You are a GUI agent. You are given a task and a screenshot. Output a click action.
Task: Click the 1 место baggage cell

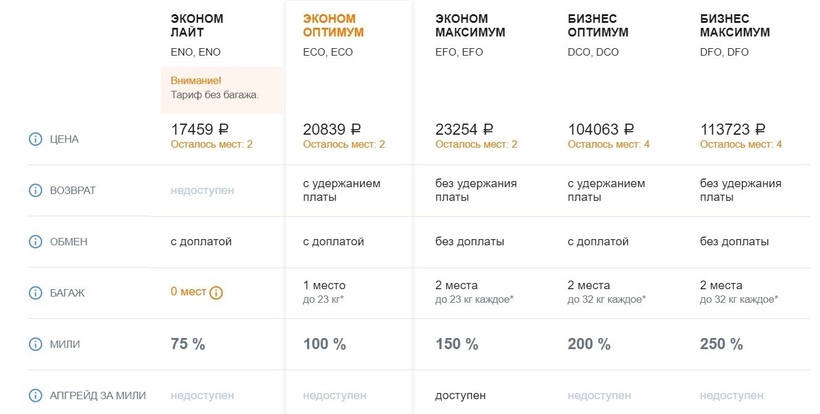point(324,286)
